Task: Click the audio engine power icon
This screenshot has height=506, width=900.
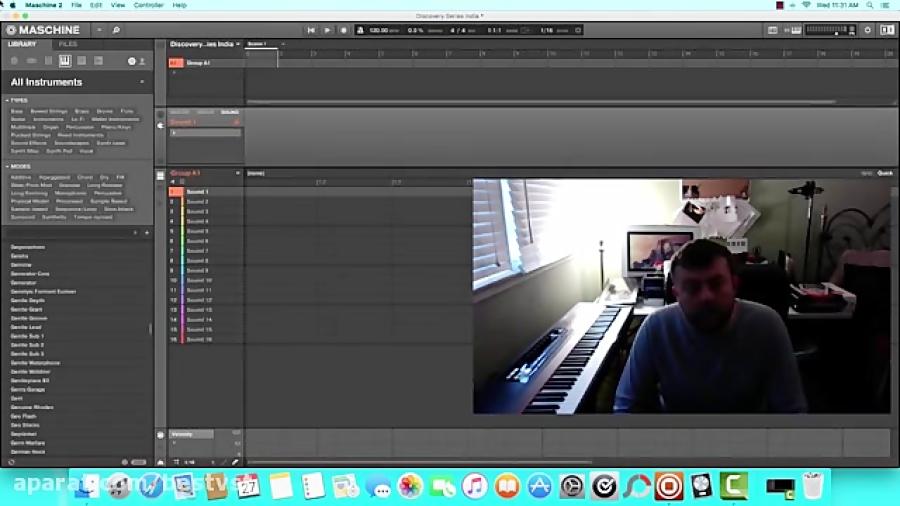Action: (x=868, y=30)
